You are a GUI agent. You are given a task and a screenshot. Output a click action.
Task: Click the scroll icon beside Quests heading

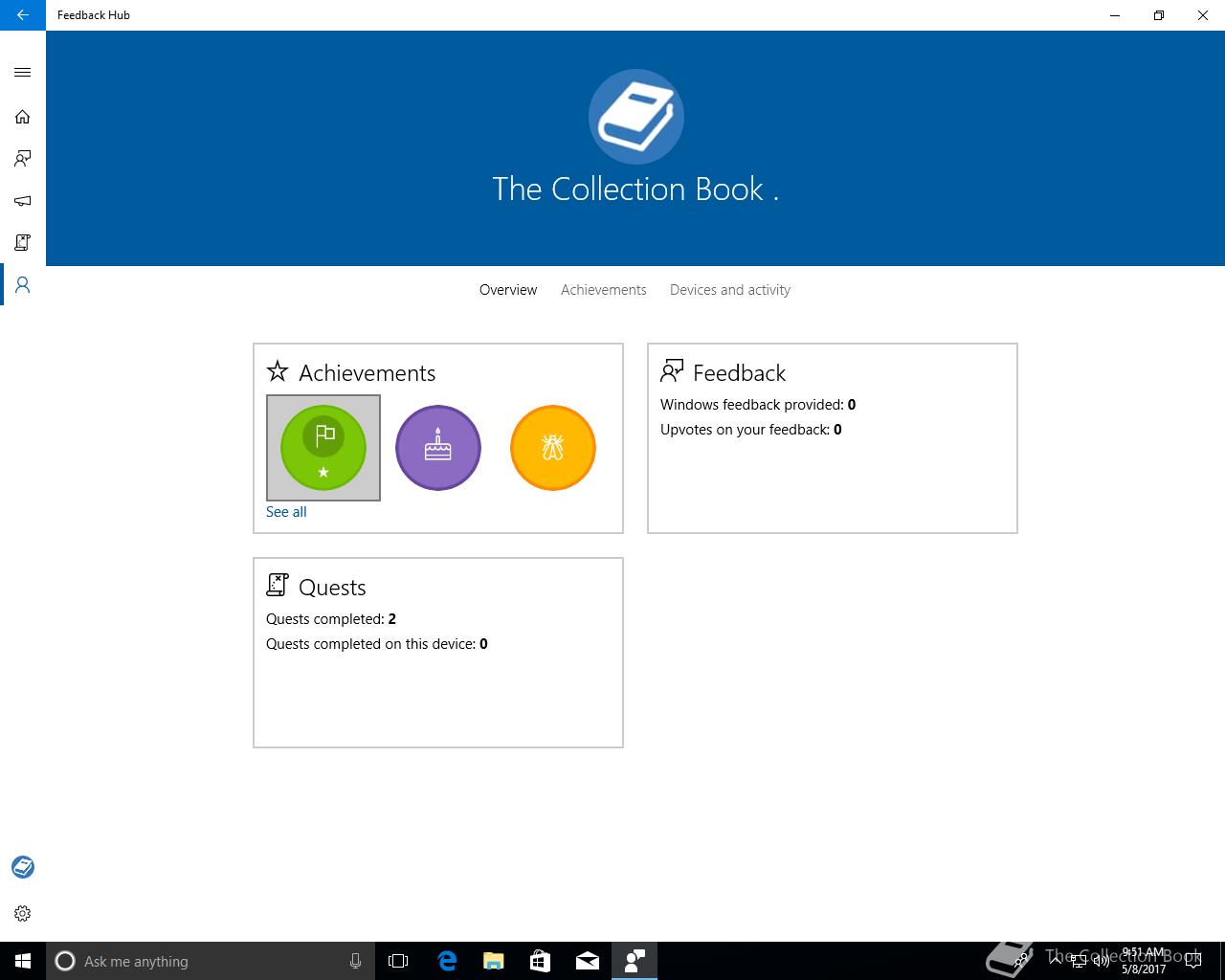[x=278, y=585]
